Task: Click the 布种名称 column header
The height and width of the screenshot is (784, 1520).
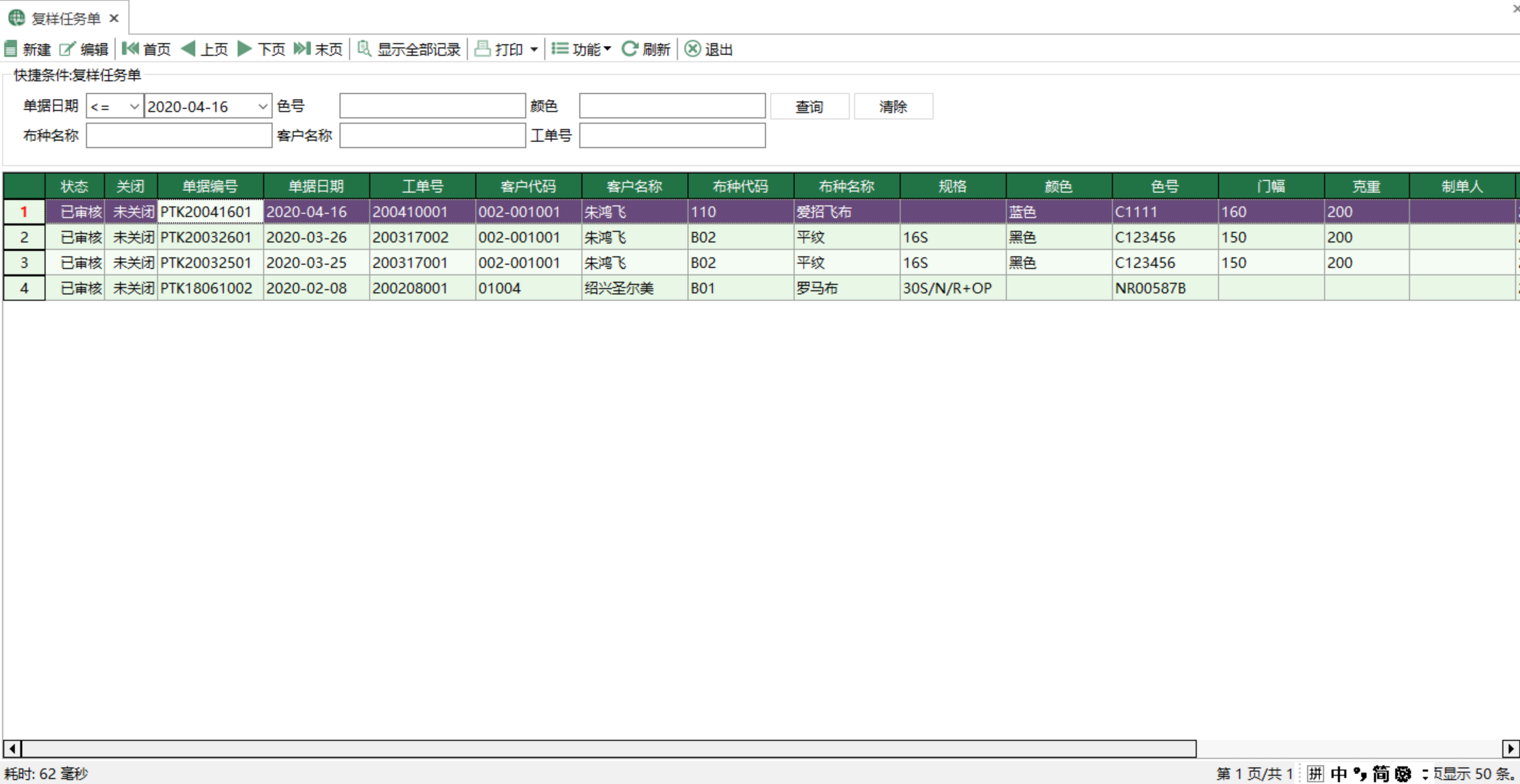Action: coord(847,187)
